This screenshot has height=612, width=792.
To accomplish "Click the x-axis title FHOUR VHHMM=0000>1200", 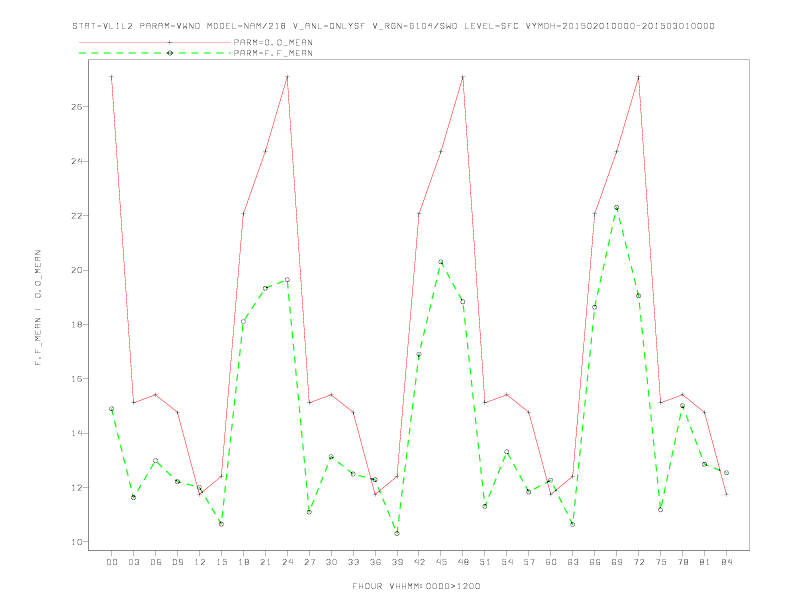I will point(416,586).
